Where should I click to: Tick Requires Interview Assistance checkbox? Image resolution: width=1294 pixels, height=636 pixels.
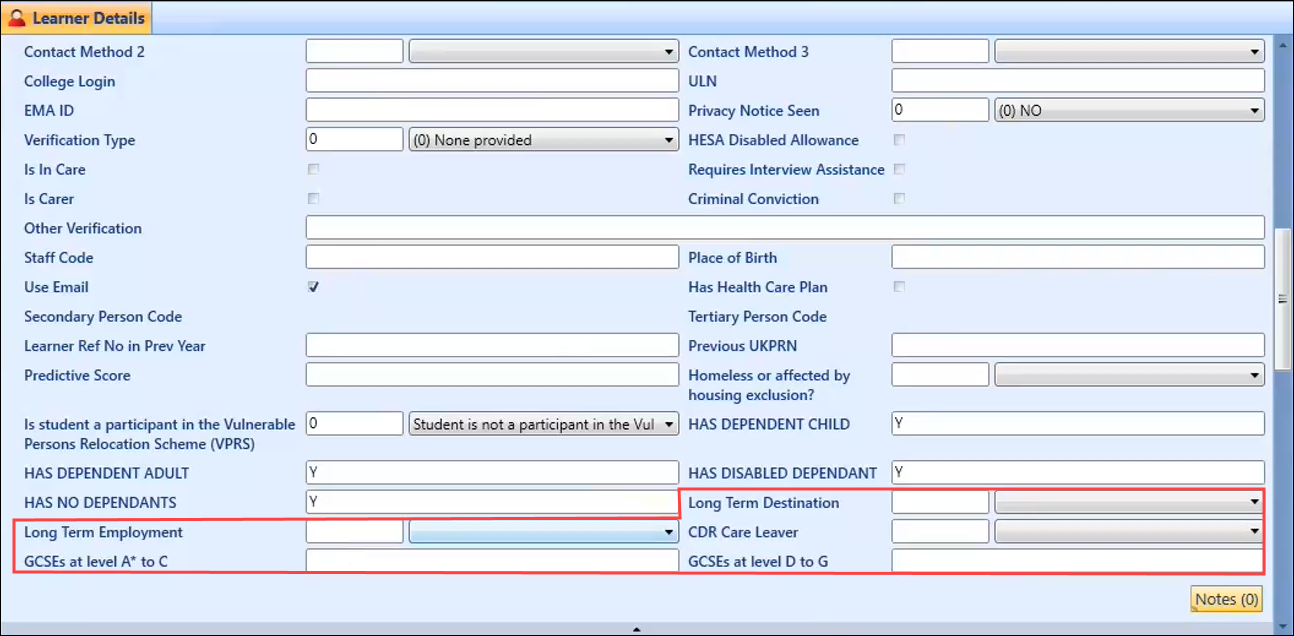[899, 169]
